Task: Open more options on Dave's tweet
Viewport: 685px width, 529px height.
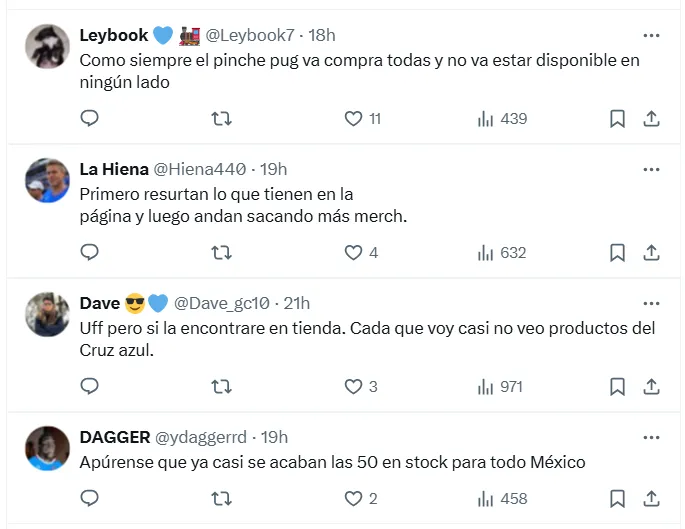Action: point(651,303)
